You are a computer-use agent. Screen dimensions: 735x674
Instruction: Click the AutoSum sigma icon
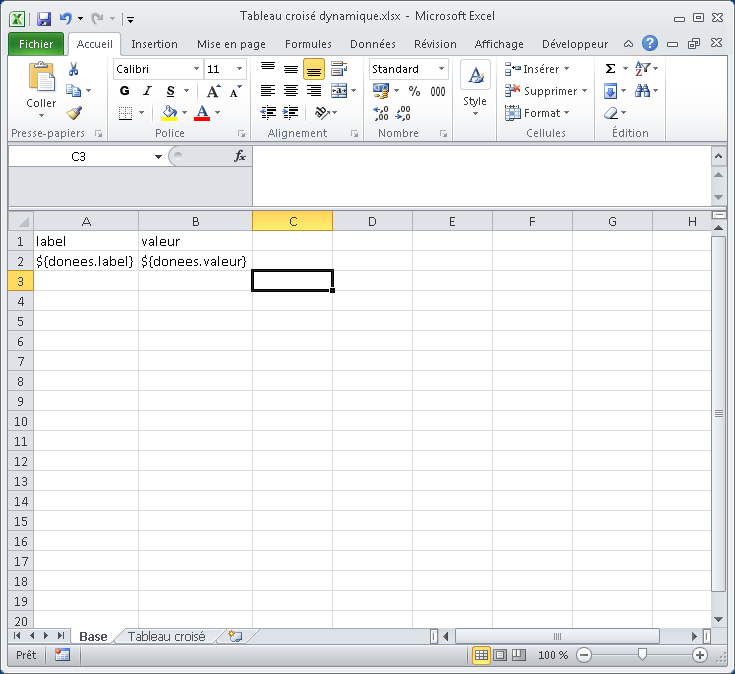610,69
